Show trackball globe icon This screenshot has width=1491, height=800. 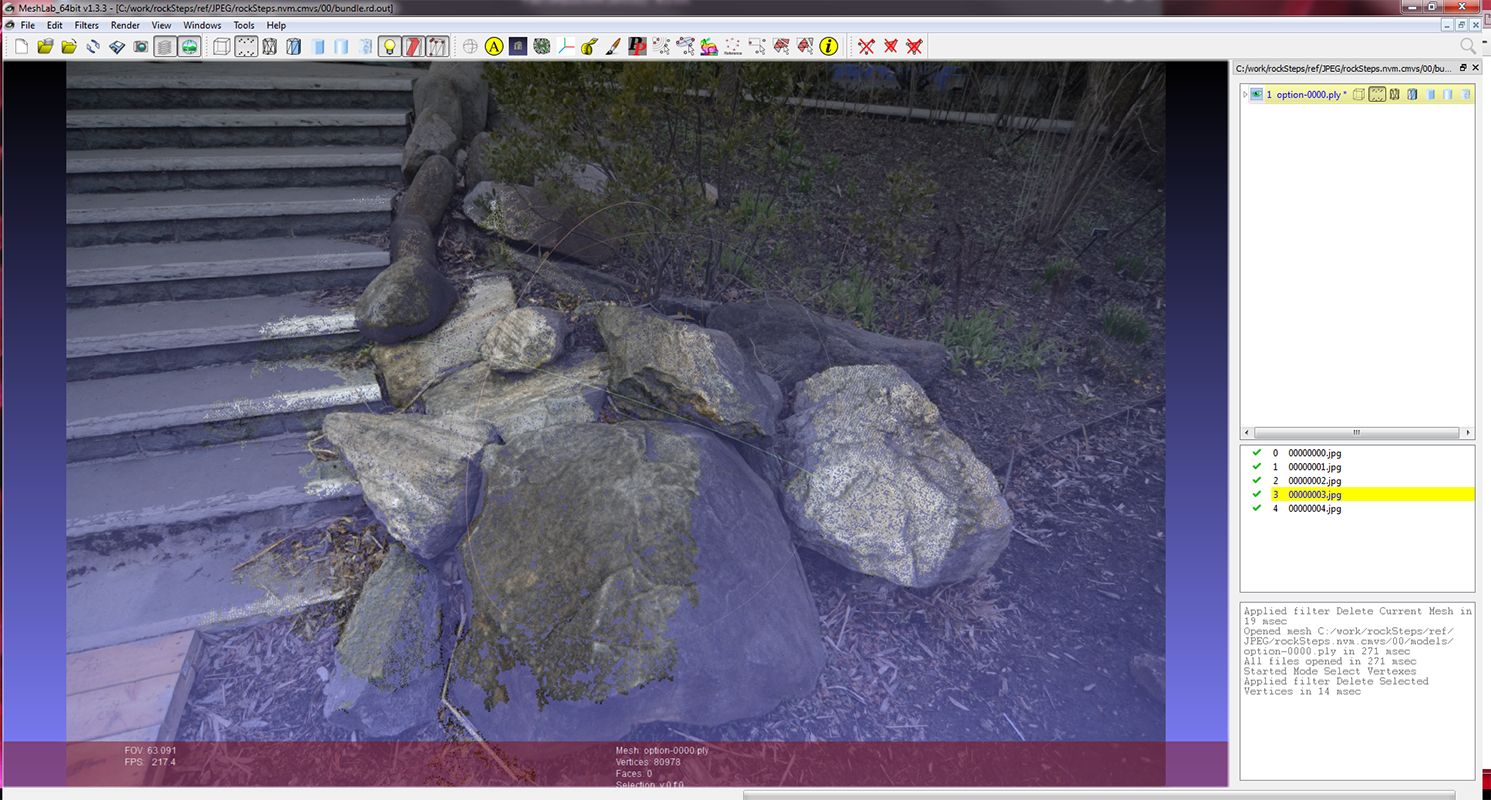pos(470,46)
